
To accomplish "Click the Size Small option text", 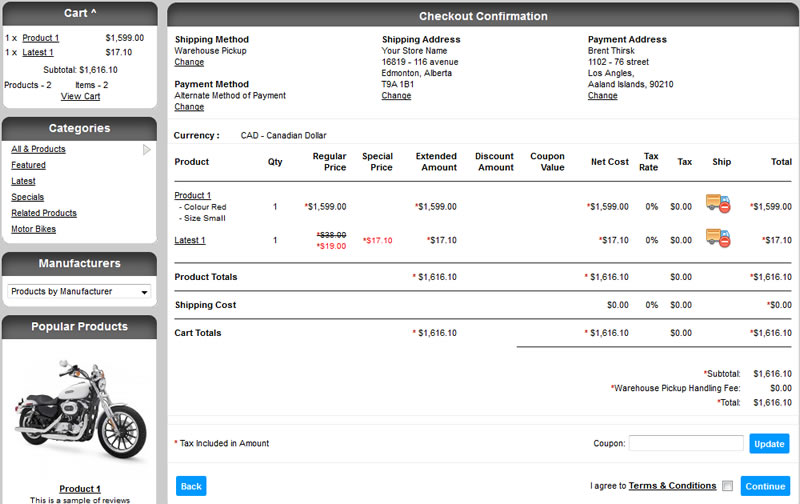I will click(202, 218).
